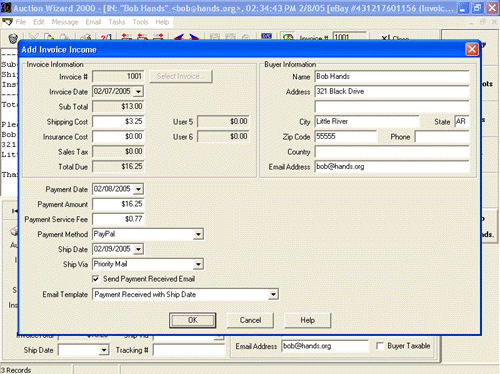Click the Cancel button
Screen dimensions: 500x374
250,320
